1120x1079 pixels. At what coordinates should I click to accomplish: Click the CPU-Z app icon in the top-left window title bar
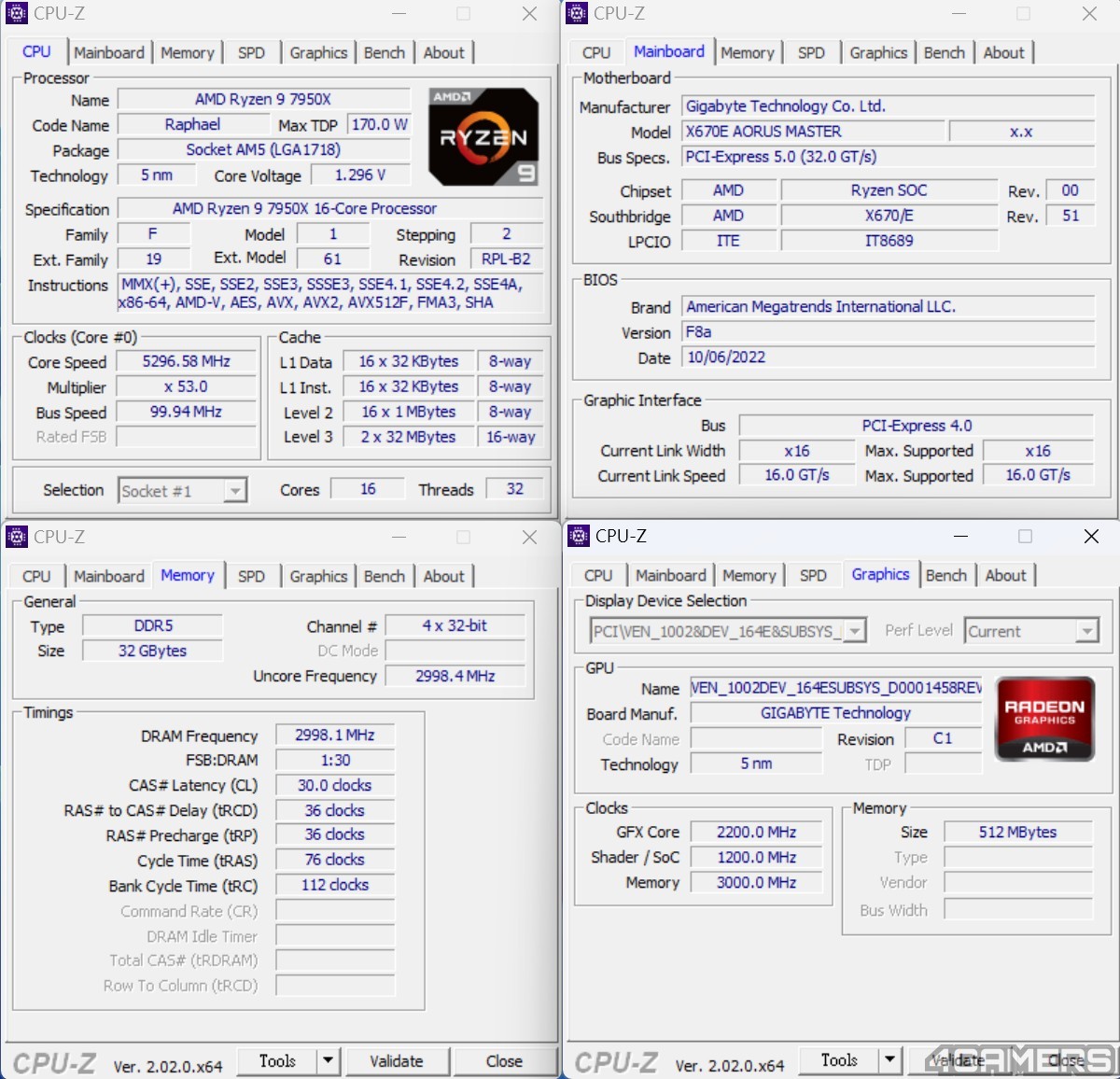click(17, 13)
